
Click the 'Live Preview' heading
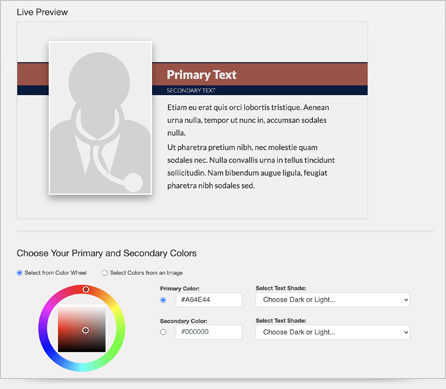click(x=42, y=12)
